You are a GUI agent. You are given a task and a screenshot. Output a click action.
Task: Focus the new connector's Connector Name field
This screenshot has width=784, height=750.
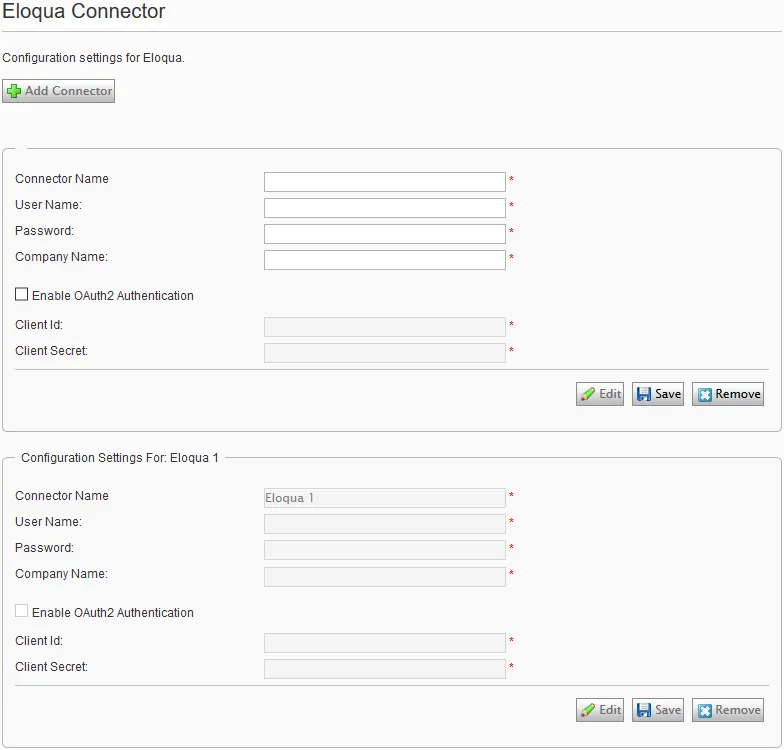(384, 182)
